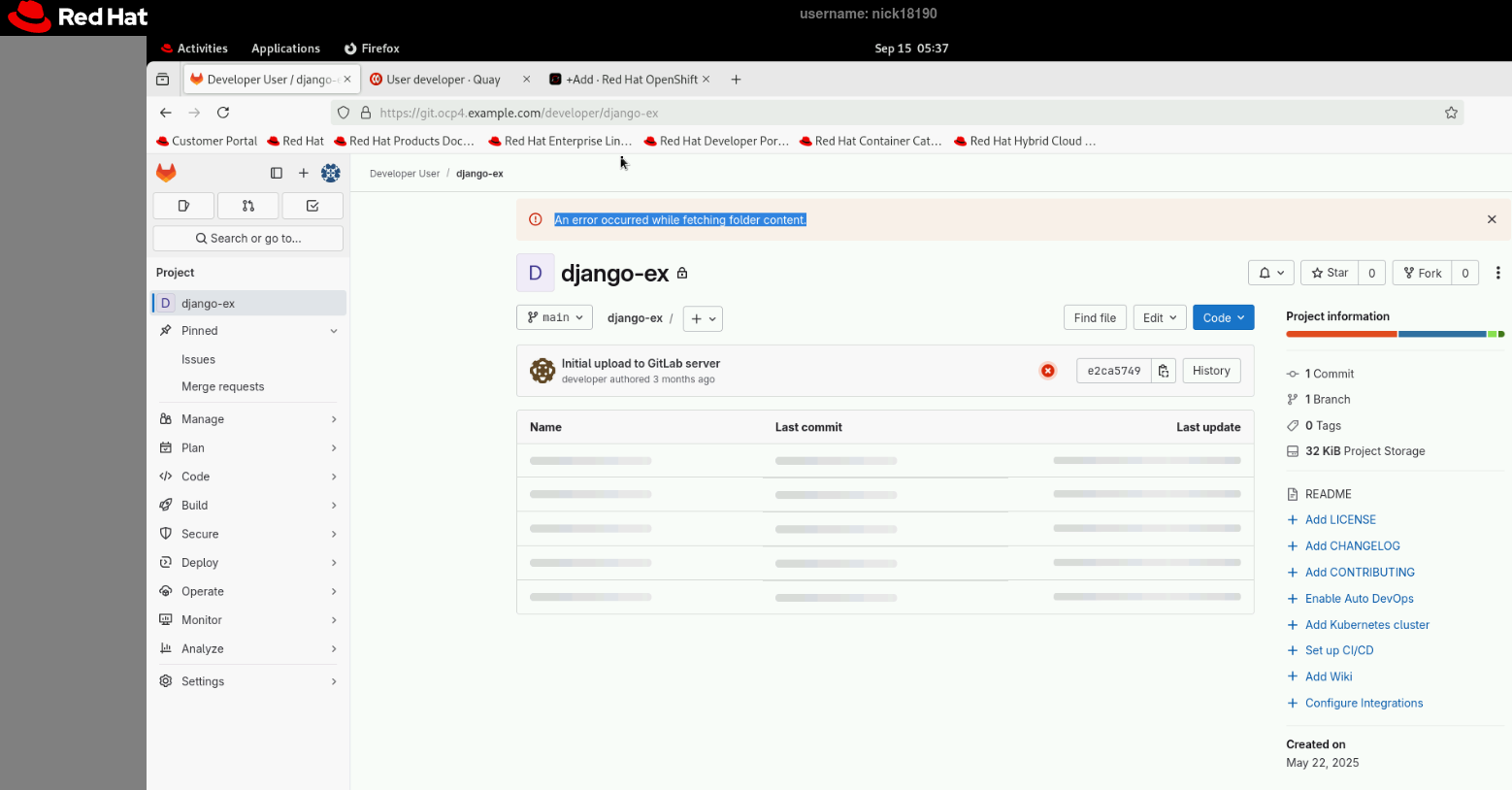Go back to the previous page in Firefox

(166, 113)
